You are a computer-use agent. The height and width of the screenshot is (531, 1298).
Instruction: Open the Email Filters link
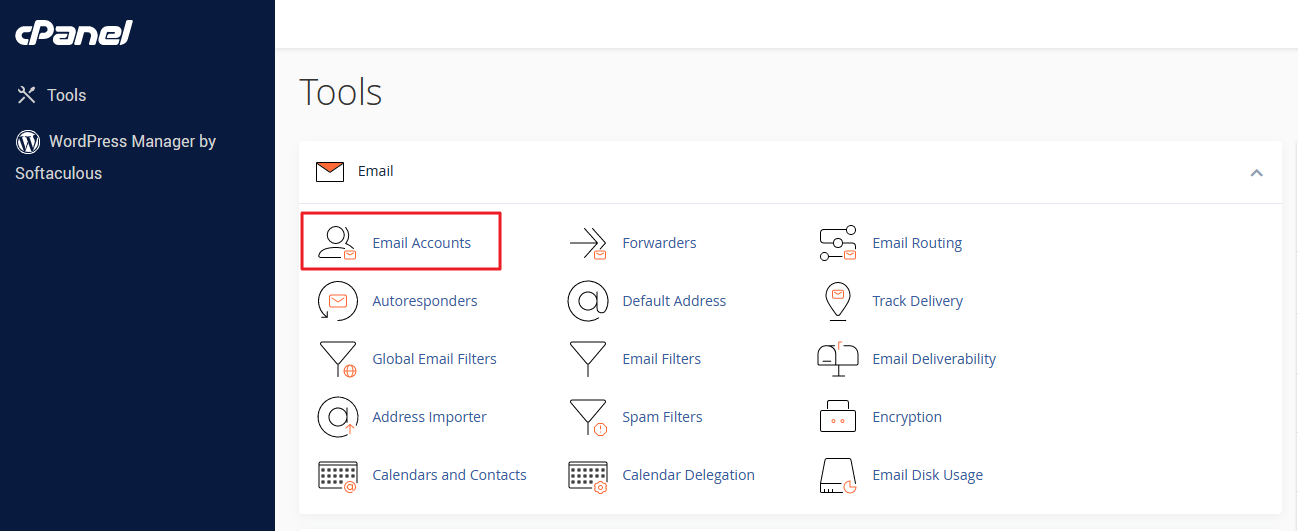(661, 359)
